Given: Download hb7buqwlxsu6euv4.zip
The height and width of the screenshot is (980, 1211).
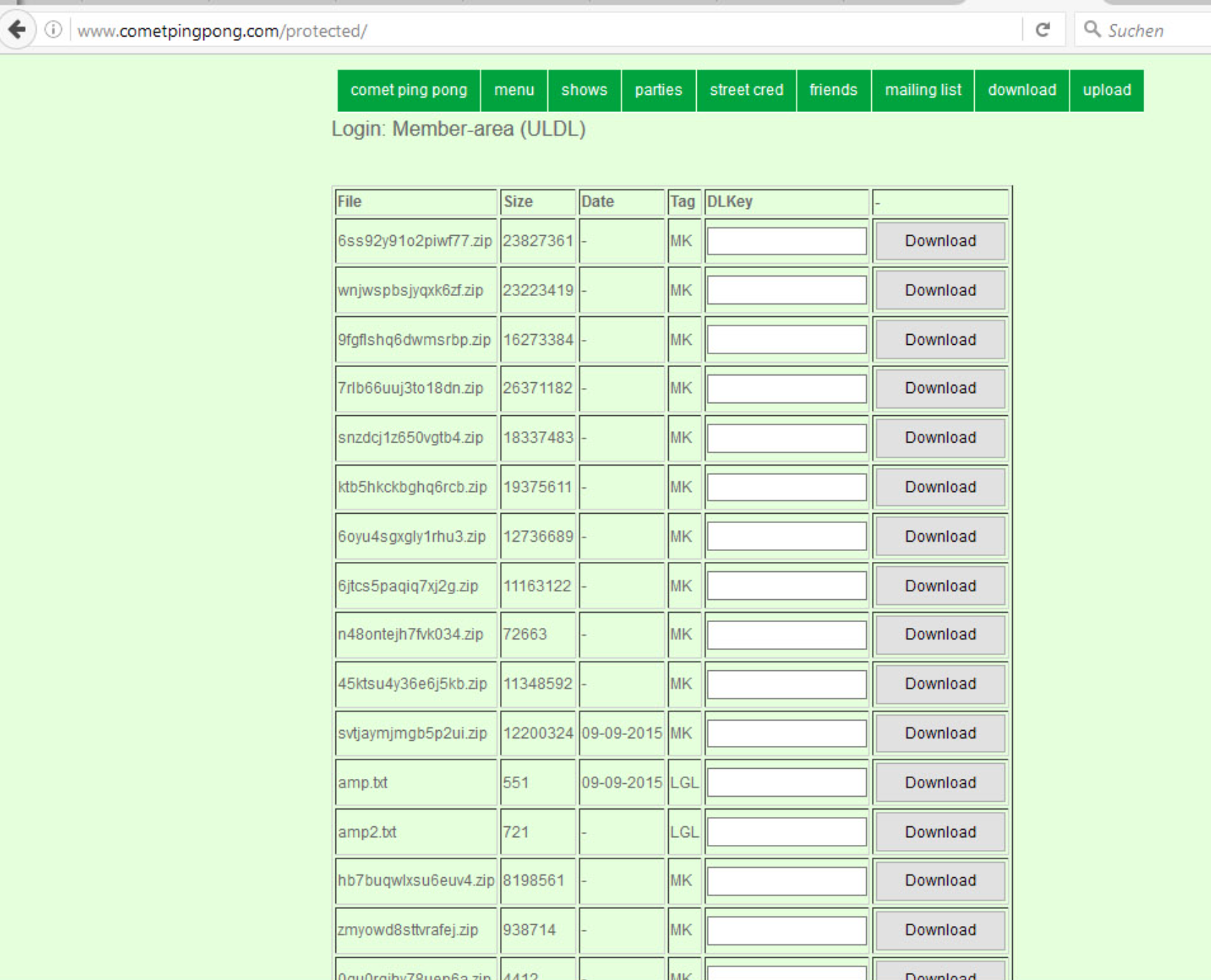Looking at the screenshot, I should coord(940,881).
